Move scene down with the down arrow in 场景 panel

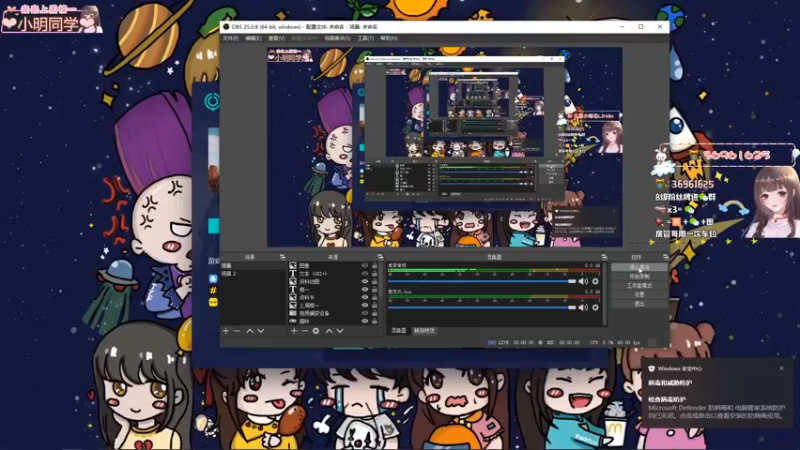point(261,331)
